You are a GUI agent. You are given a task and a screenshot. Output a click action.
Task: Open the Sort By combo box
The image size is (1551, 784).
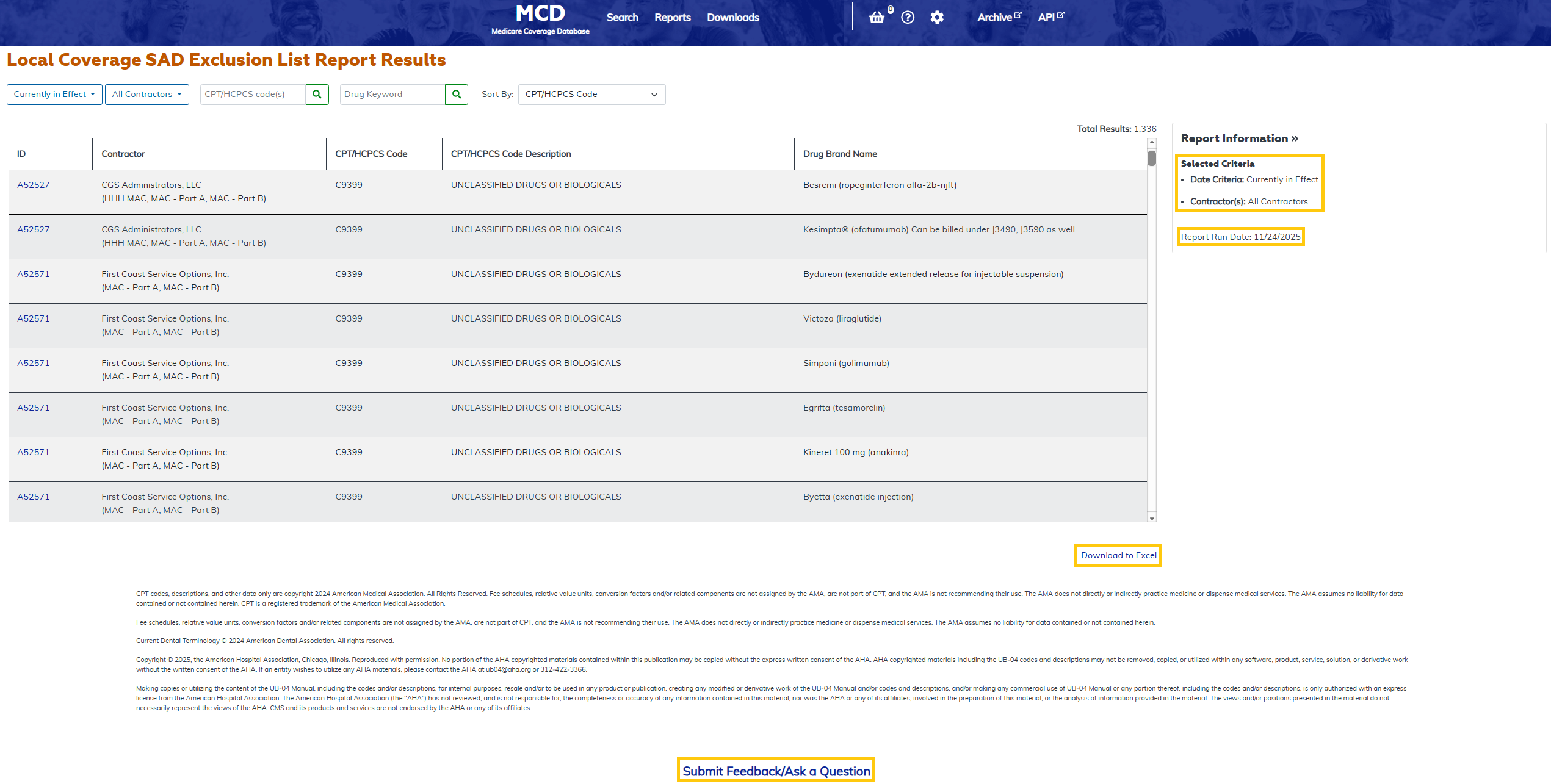[590, 94]
